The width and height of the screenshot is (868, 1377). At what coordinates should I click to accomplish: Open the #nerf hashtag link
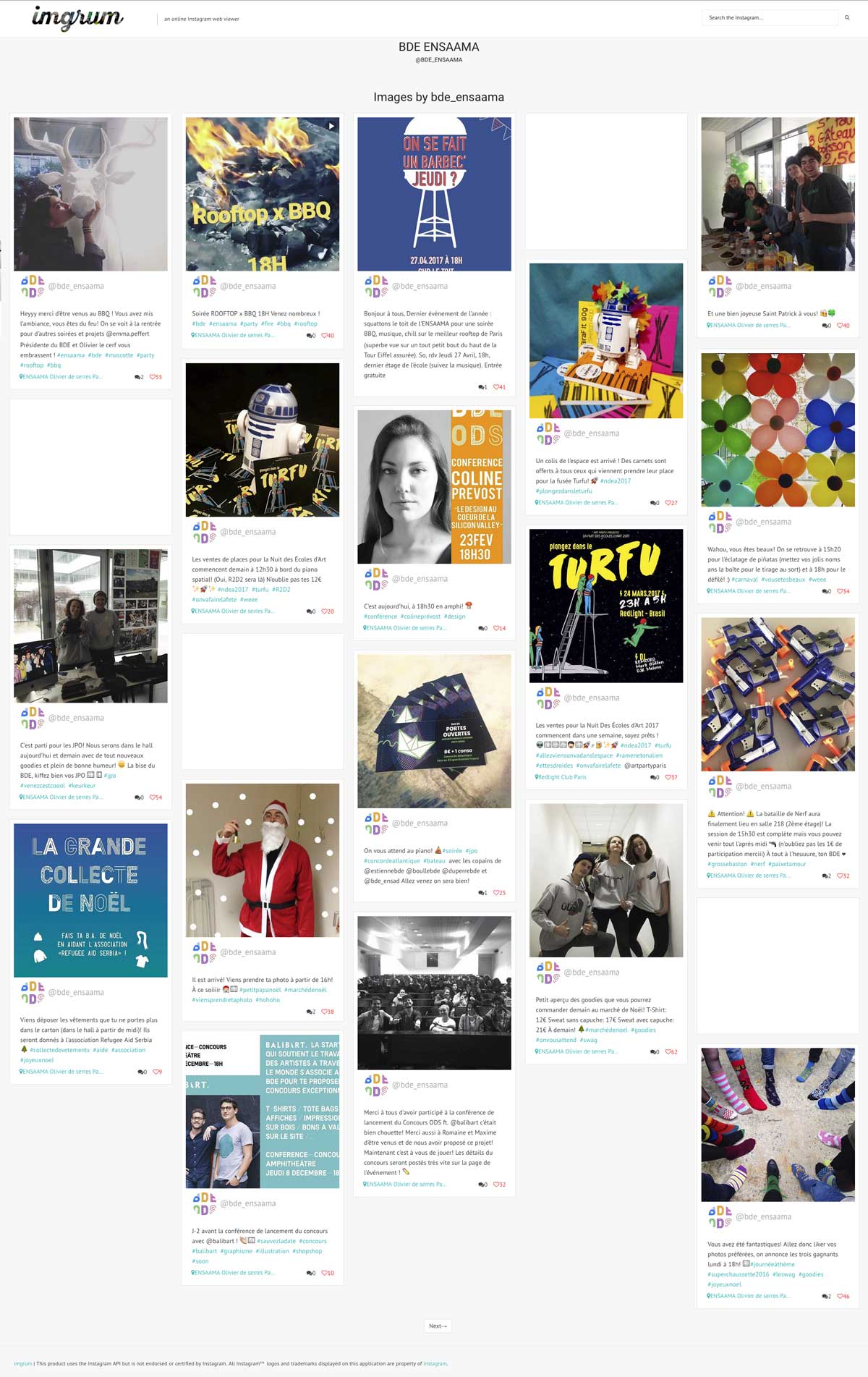click(757, 864)
